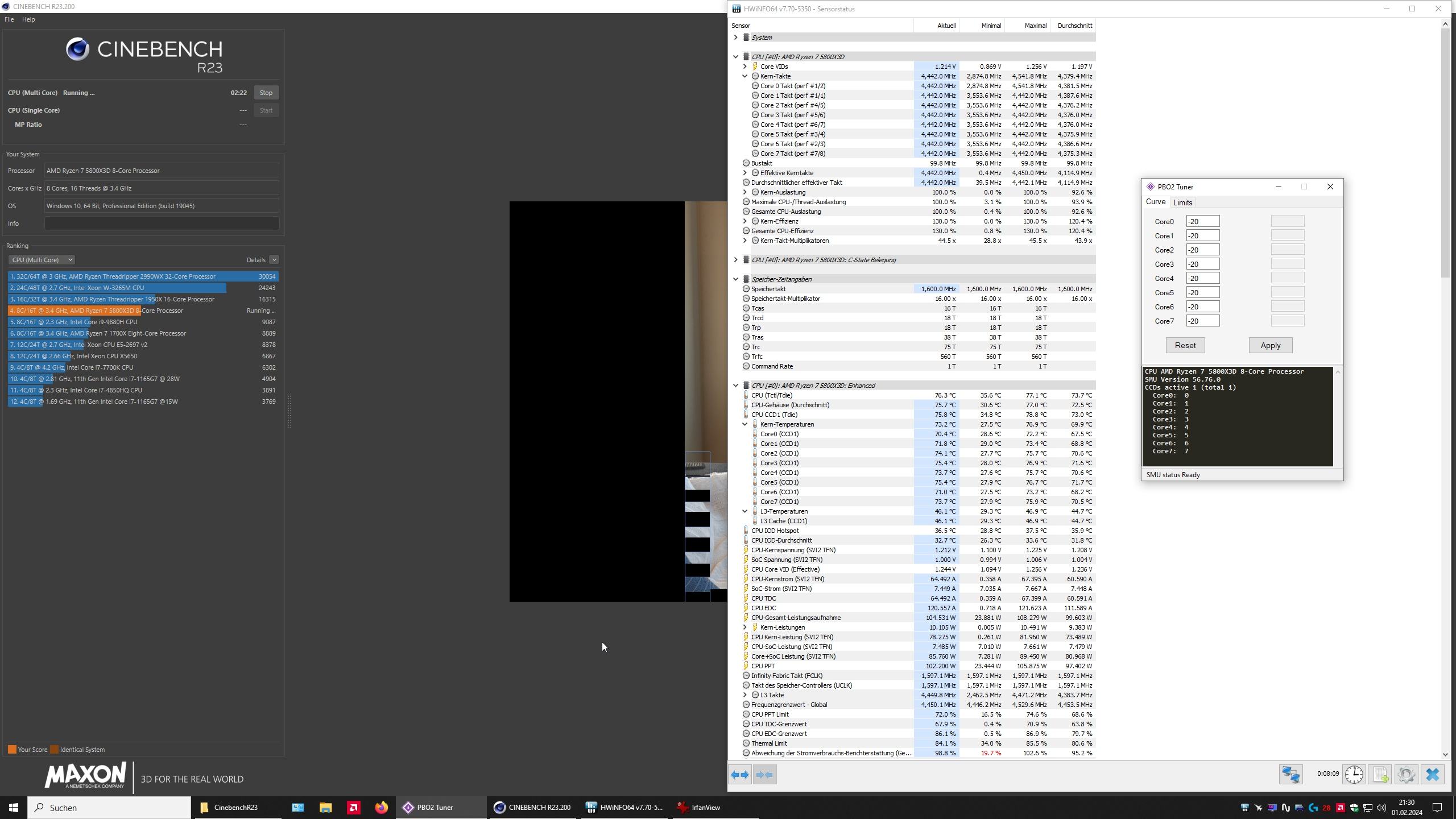Switch to the Curve tab in PBO2 Tuner

pyautogui.click(x=1155, y=202)
